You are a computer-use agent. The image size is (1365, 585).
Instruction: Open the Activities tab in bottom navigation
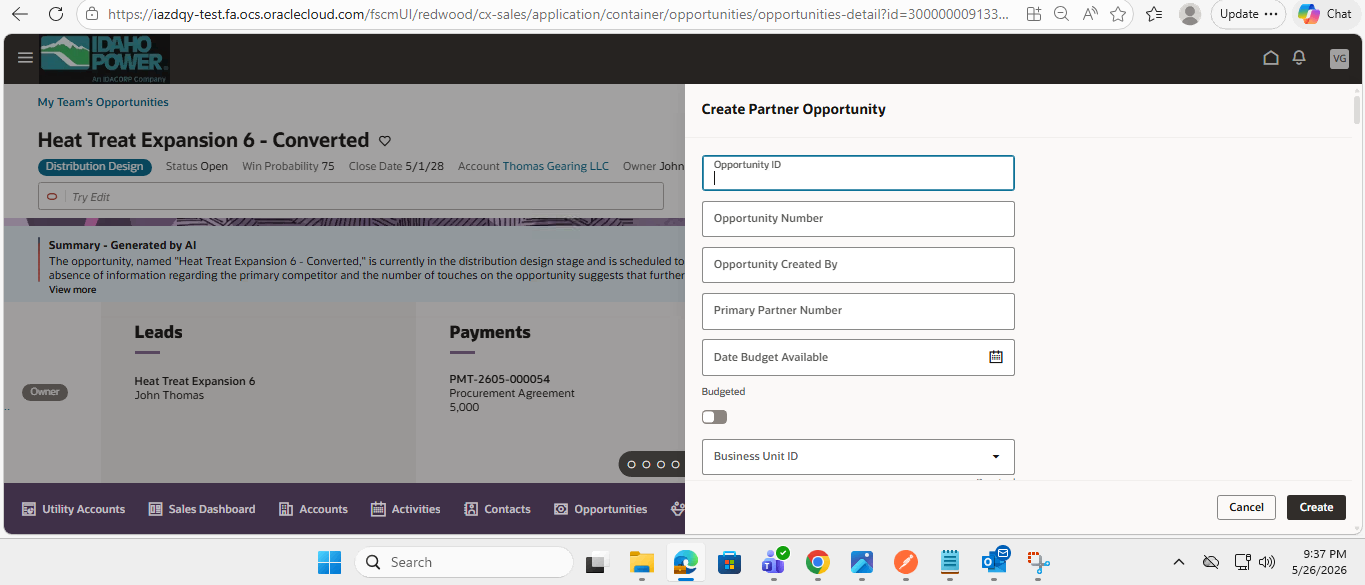click(x=405, y=509)
